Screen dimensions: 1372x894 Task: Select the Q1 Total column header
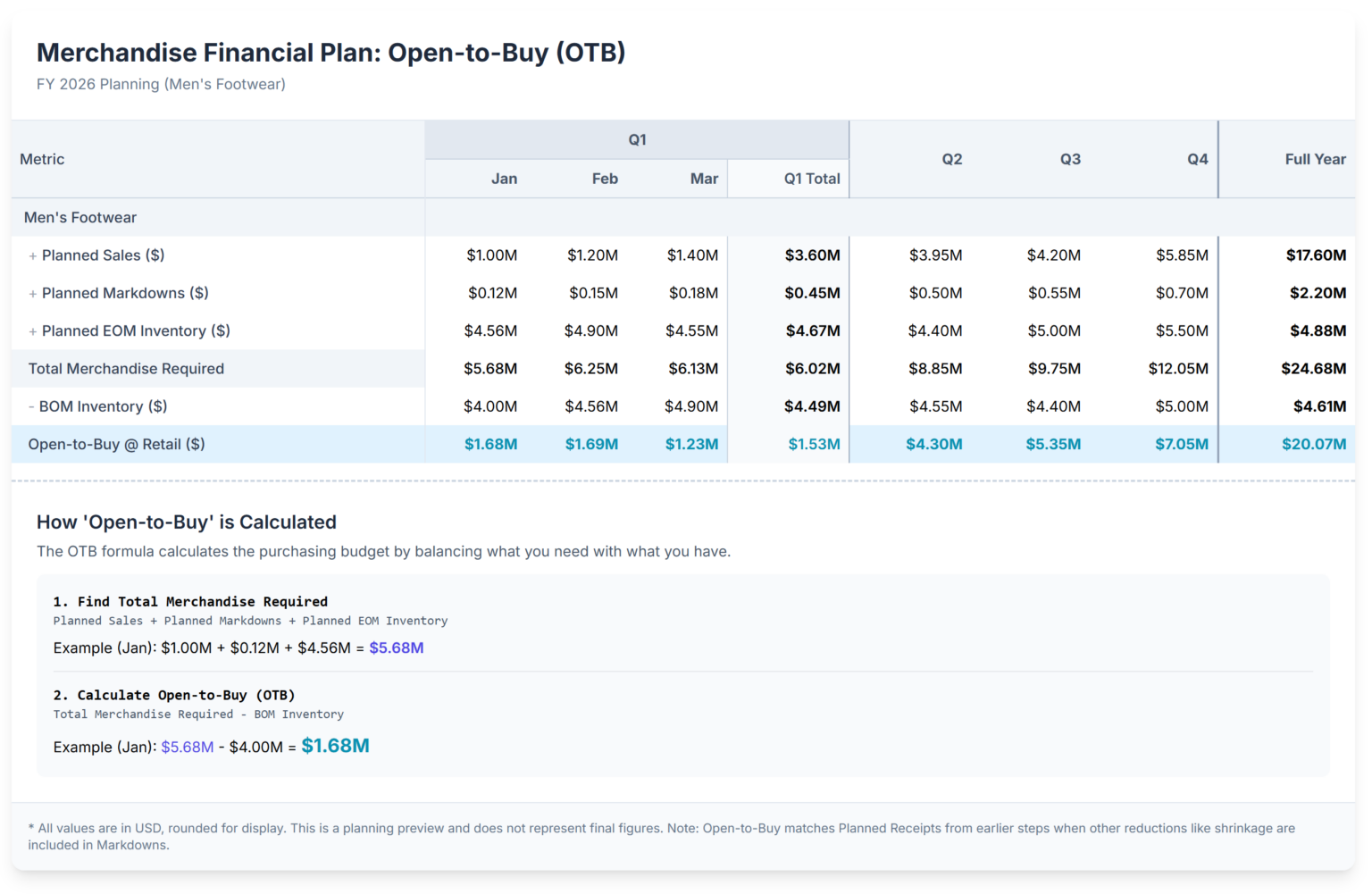click(x=813, y=179)
